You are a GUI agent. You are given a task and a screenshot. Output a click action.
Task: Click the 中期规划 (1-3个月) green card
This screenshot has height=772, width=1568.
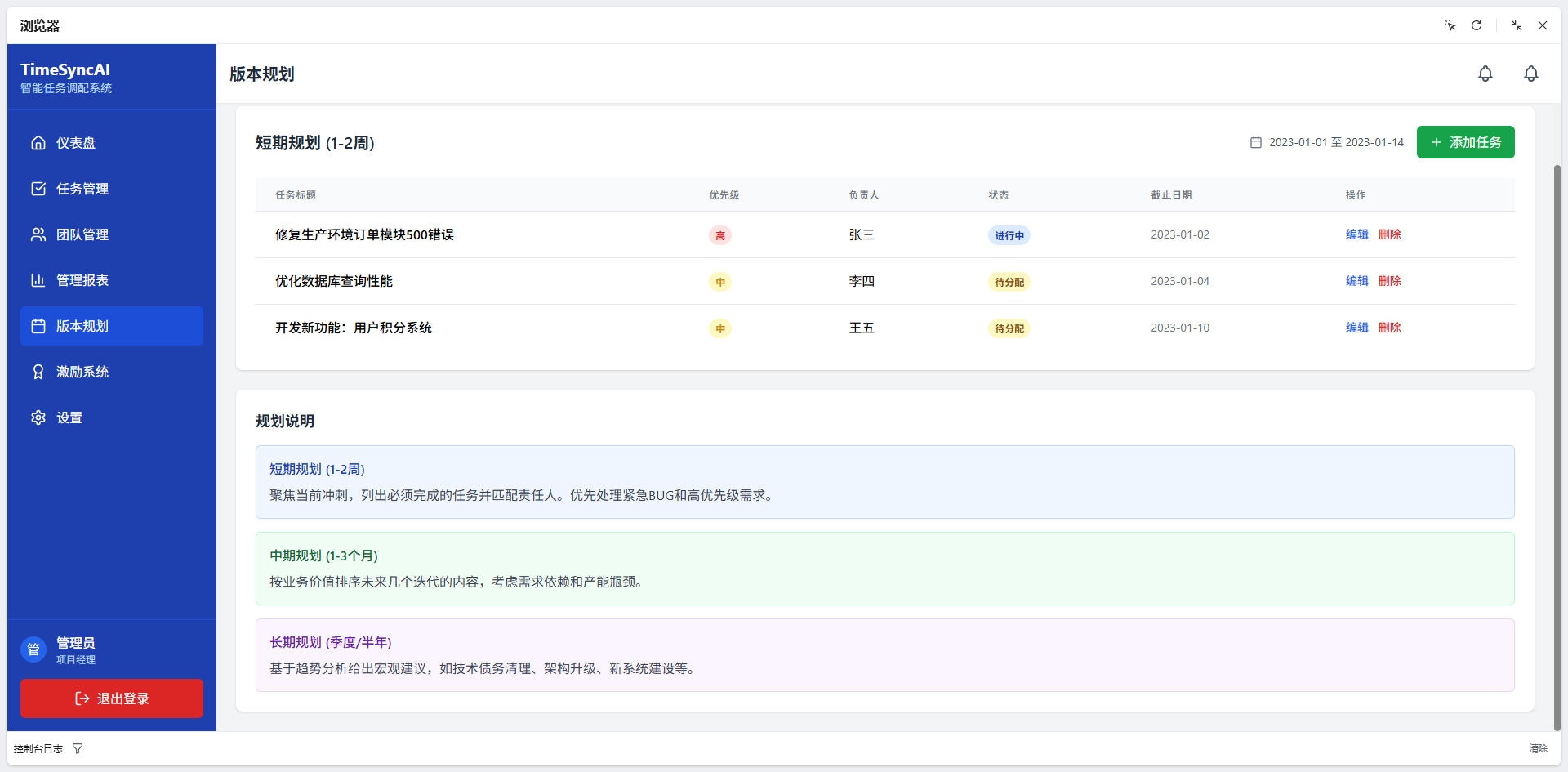(885, 569)
